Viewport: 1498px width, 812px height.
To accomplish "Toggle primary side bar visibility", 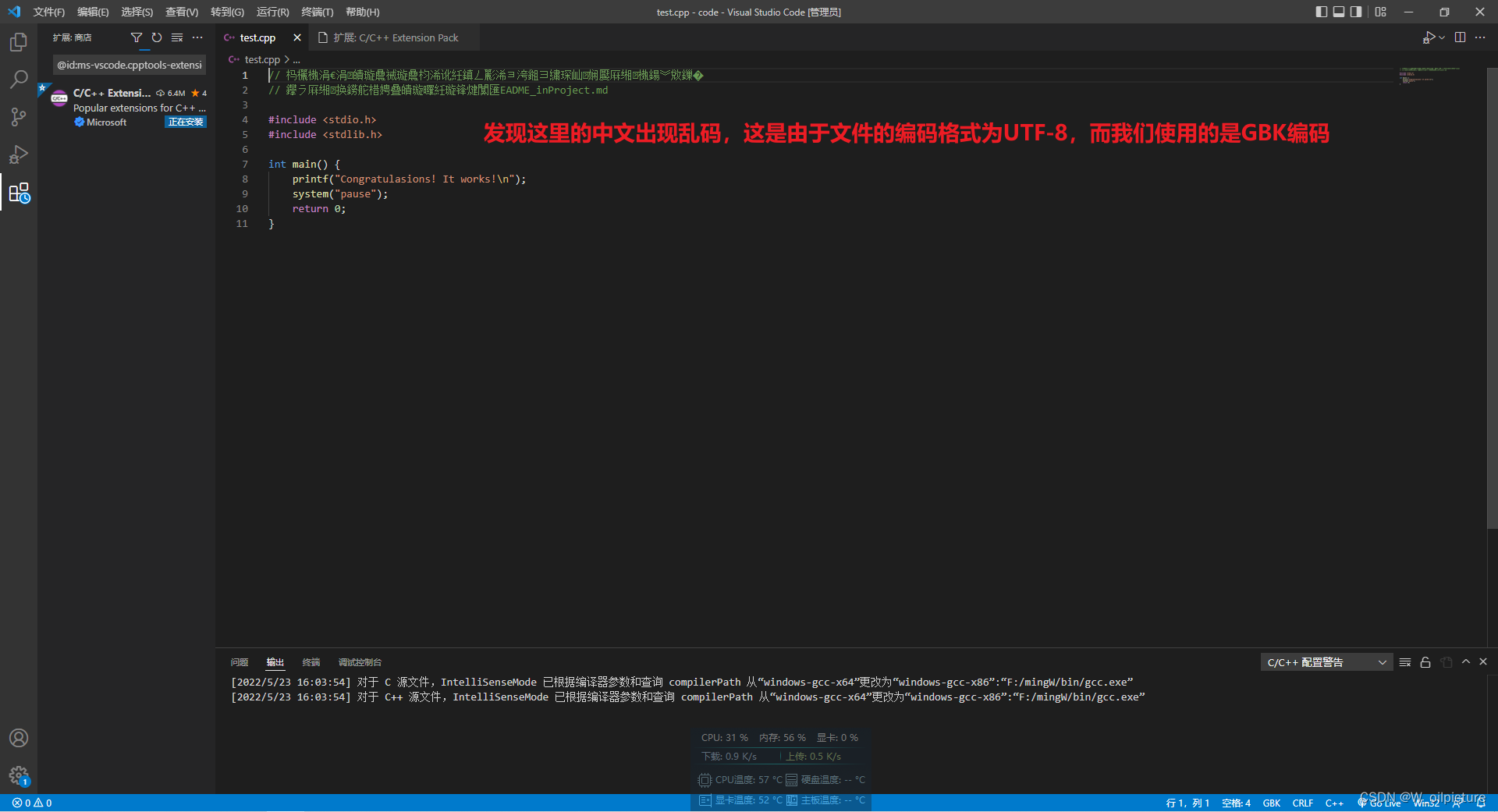I will point(1322,12).
